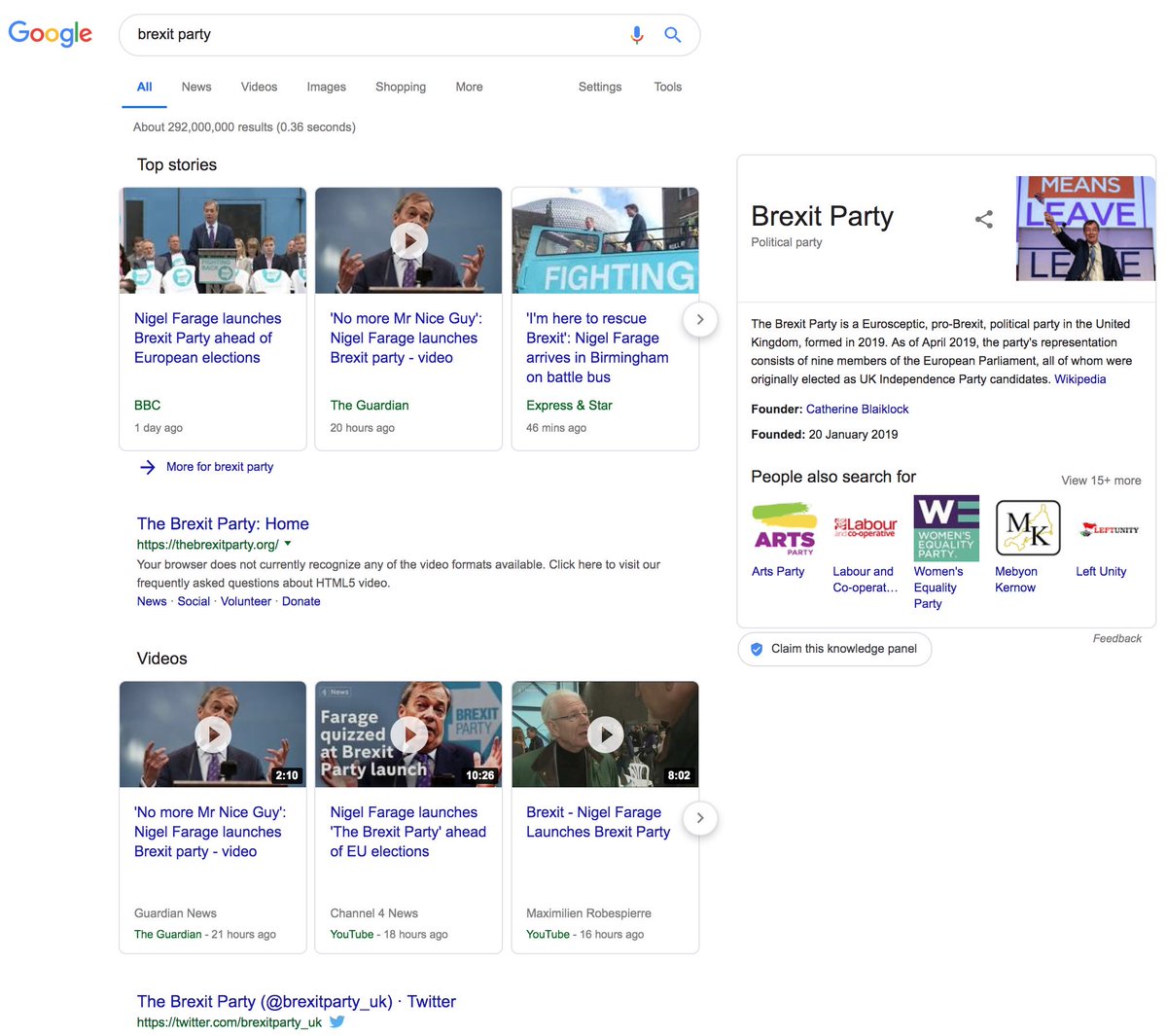Open BBC story on Farage launching Brexit Party
The width and height of the screenshot is (1167, 1036).
208,338
